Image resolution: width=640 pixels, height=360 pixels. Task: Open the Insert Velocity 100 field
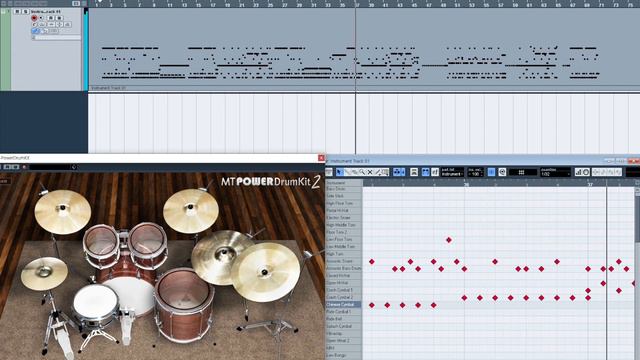pos(476,172)
